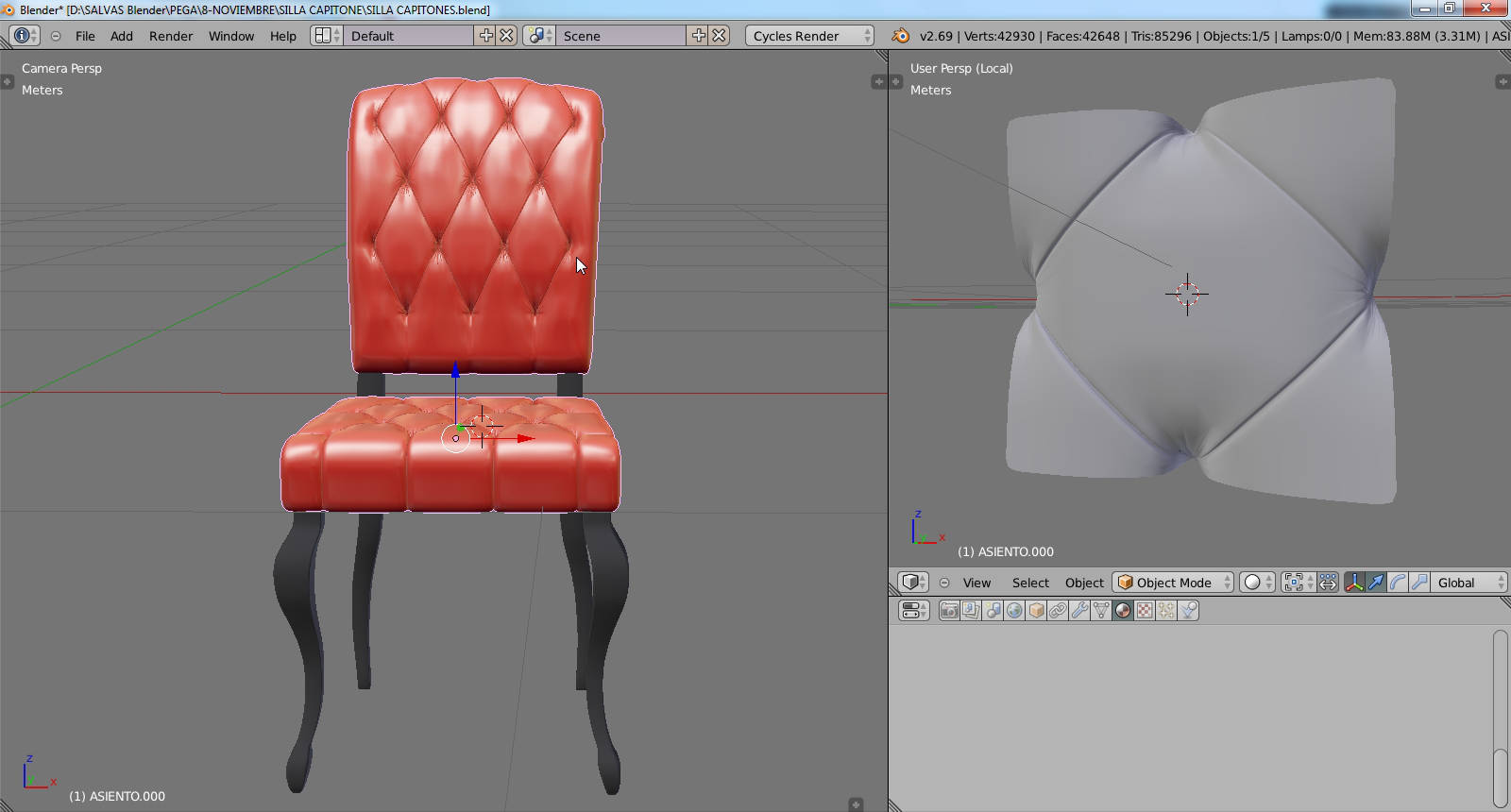Open the pivot point selector
Screen dimensions: 1511x812
[x=1298, y=583]
